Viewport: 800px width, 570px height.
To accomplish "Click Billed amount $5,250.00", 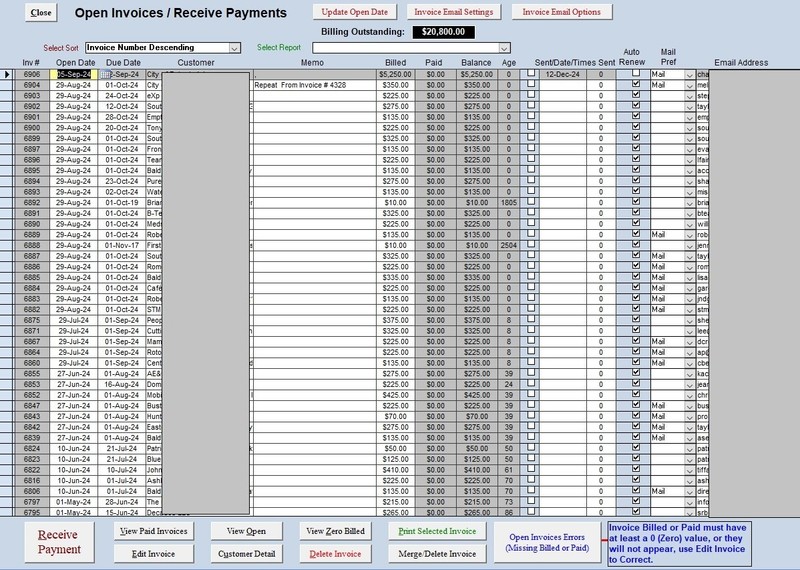I will click(x=395, y=75).
